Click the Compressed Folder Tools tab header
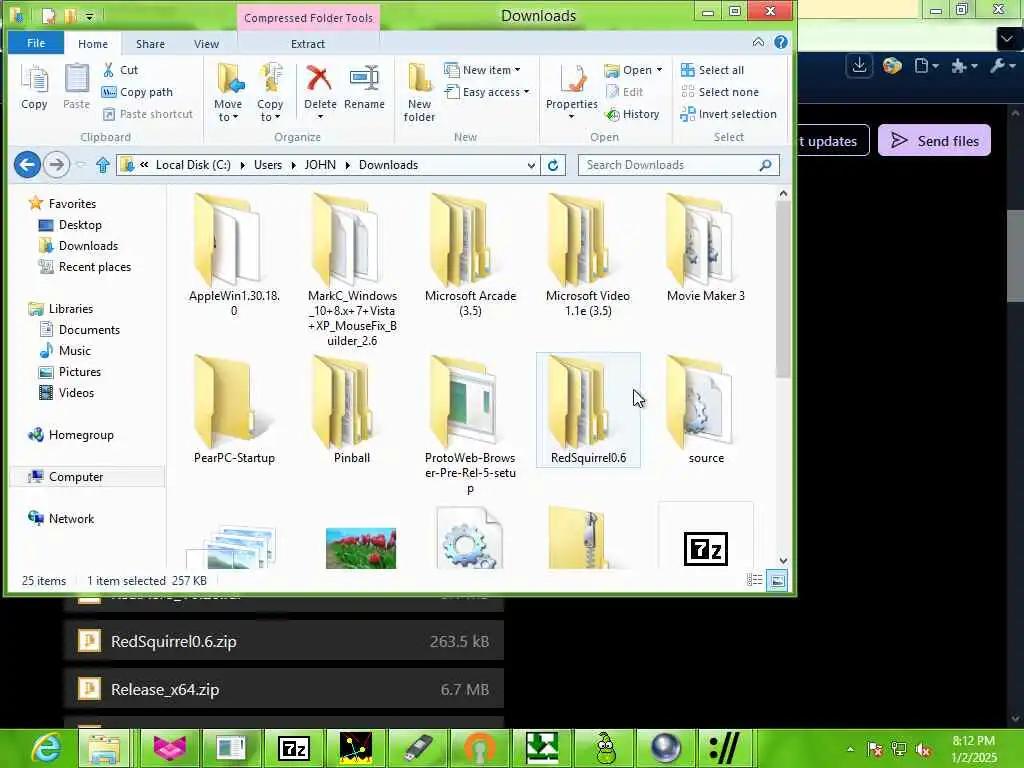 tap(308, 18)
